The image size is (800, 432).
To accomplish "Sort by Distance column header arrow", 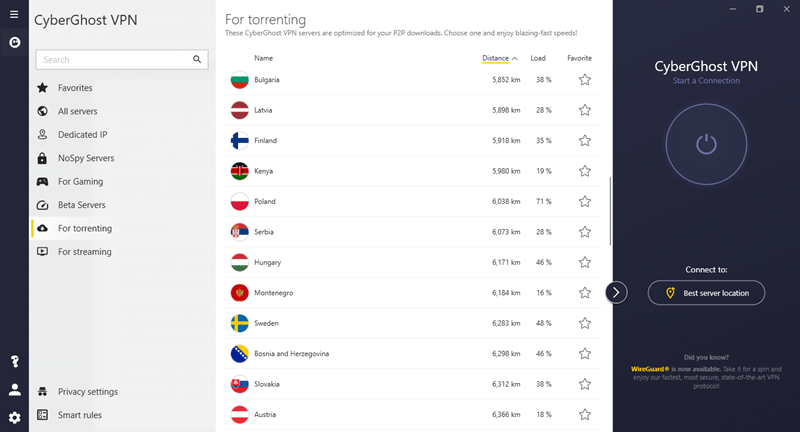I will coord(515,59).
